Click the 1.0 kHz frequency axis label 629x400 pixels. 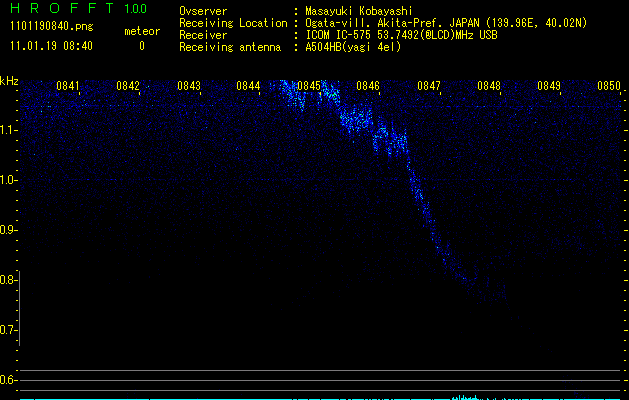8,180
